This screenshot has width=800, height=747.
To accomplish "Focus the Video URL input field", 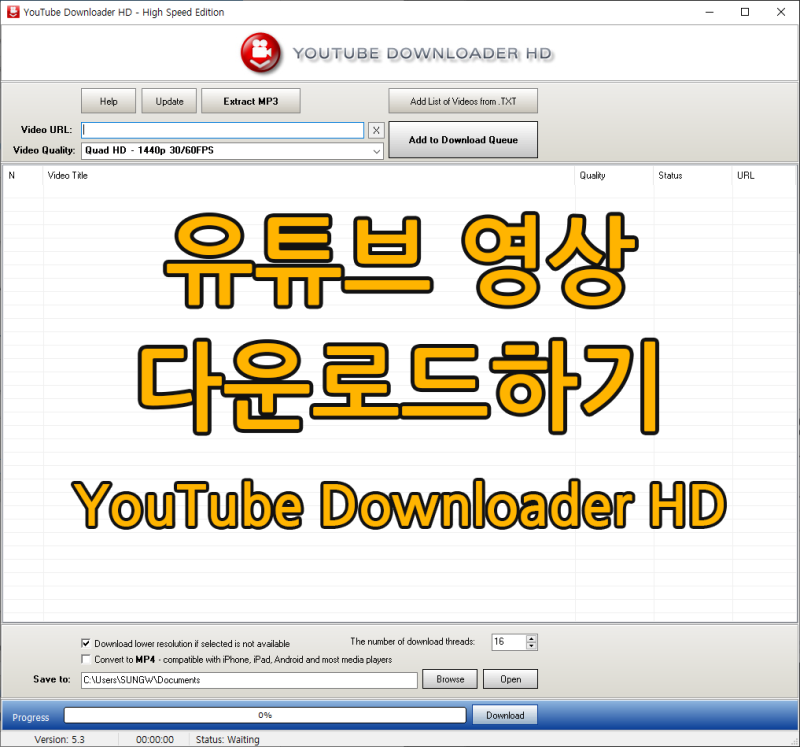I will coord(222,130).
